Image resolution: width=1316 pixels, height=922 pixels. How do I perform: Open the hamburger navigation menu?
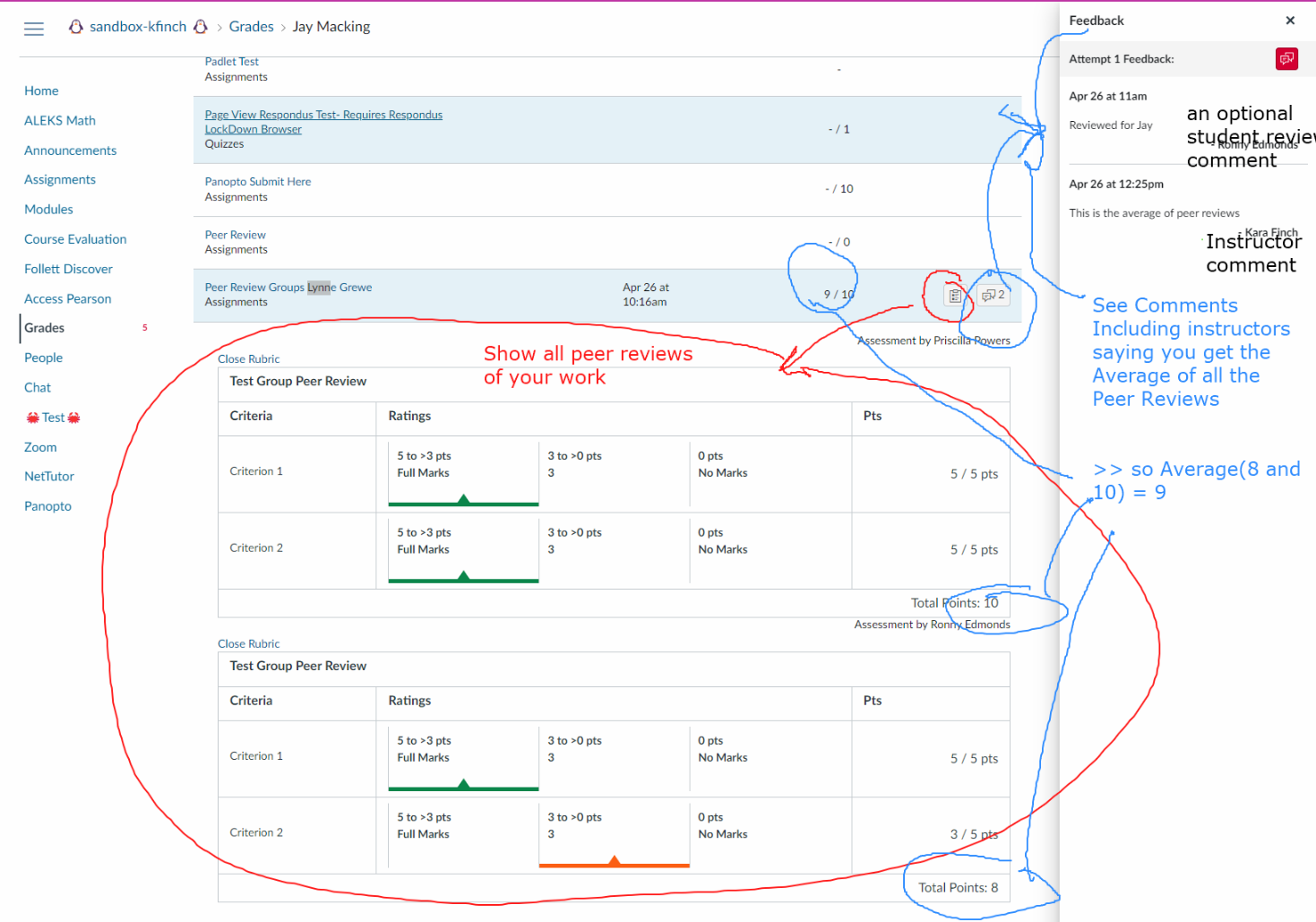pos(34,29)
